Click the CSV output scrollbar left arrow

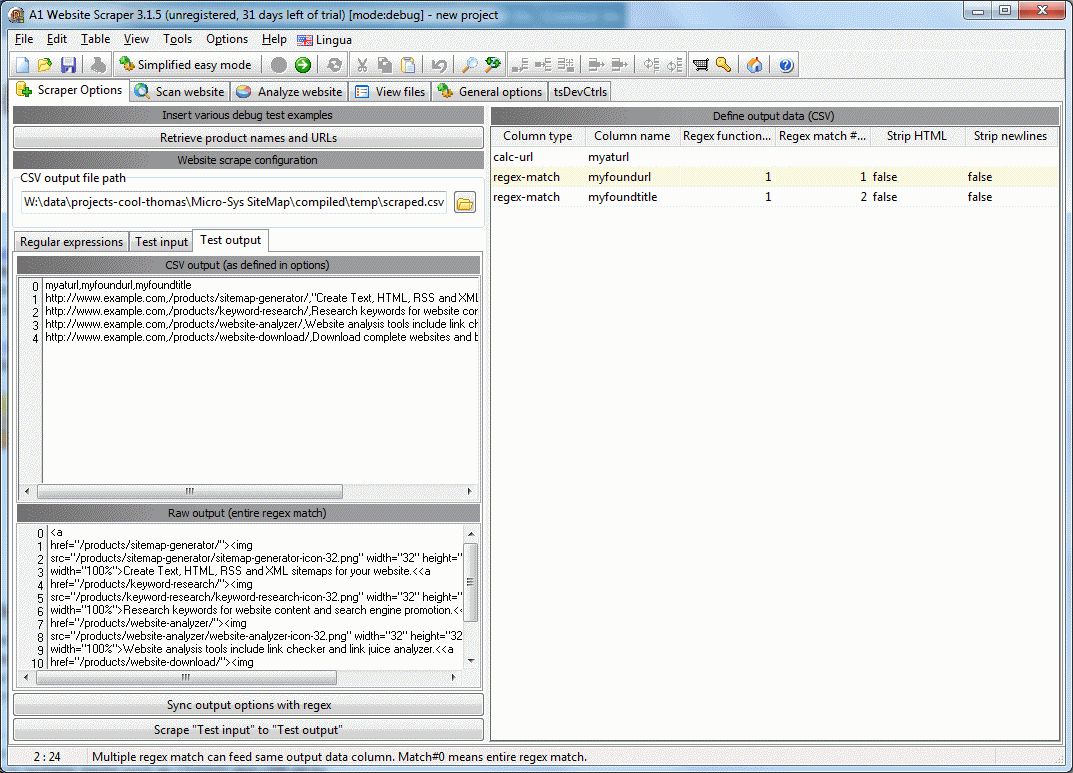(27, 491)
